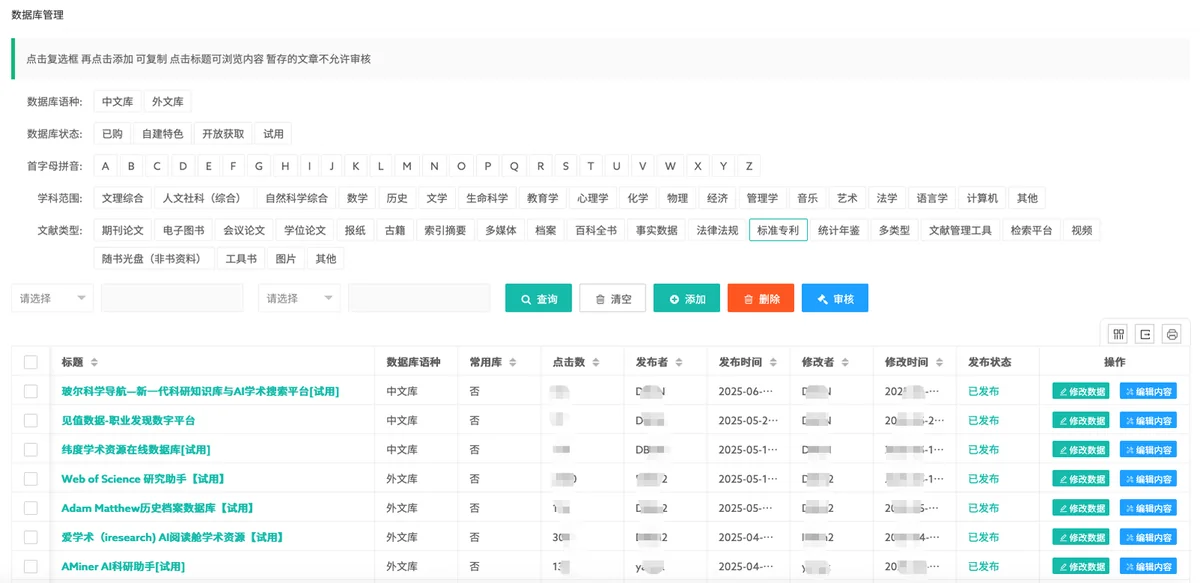This screenshot has height=583, width=1200.
Task: Click the 清空 clear button
Action: [612, 298]
